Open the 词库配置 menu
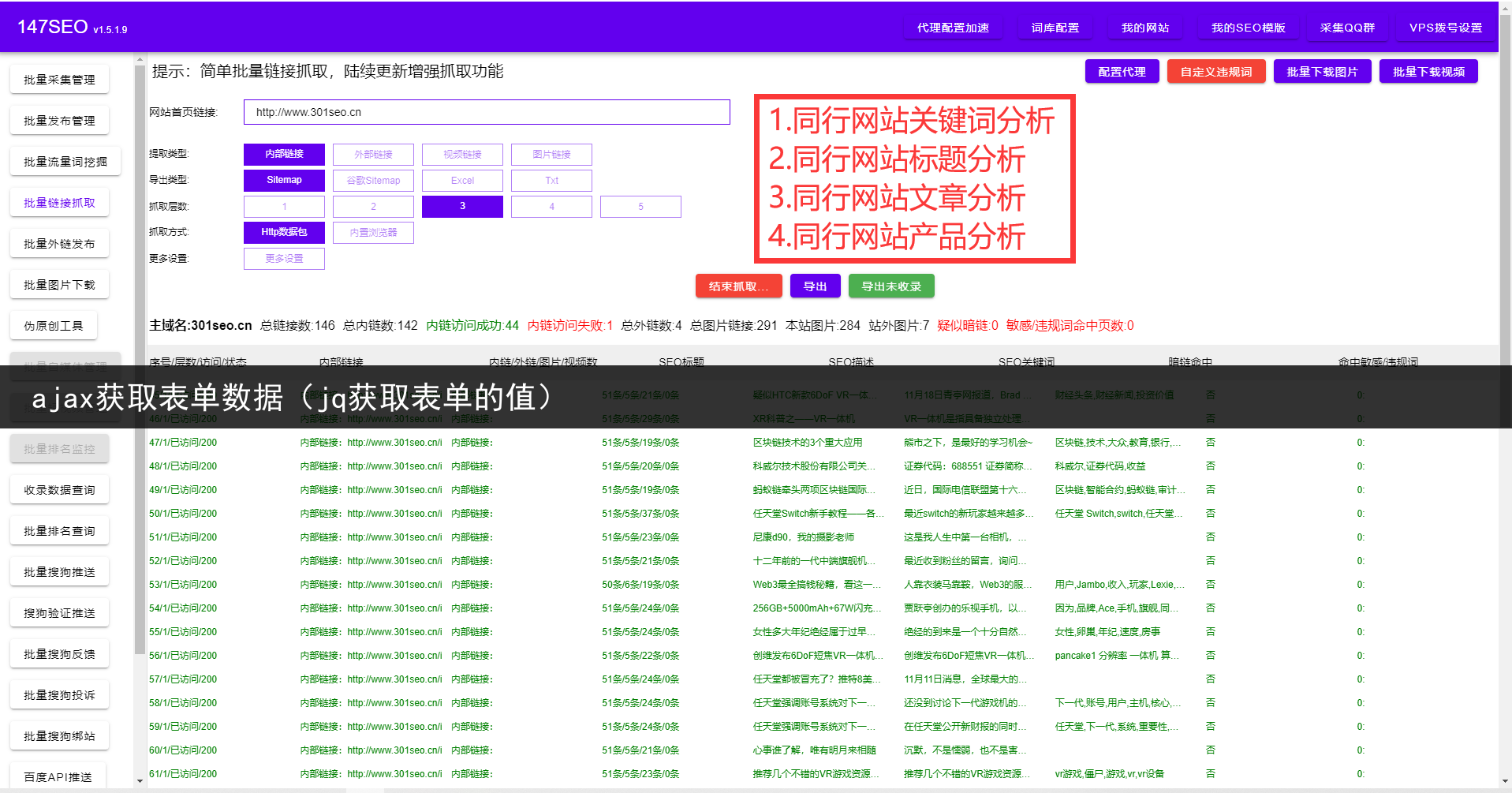The image size is (1512, 793). 1055,26
